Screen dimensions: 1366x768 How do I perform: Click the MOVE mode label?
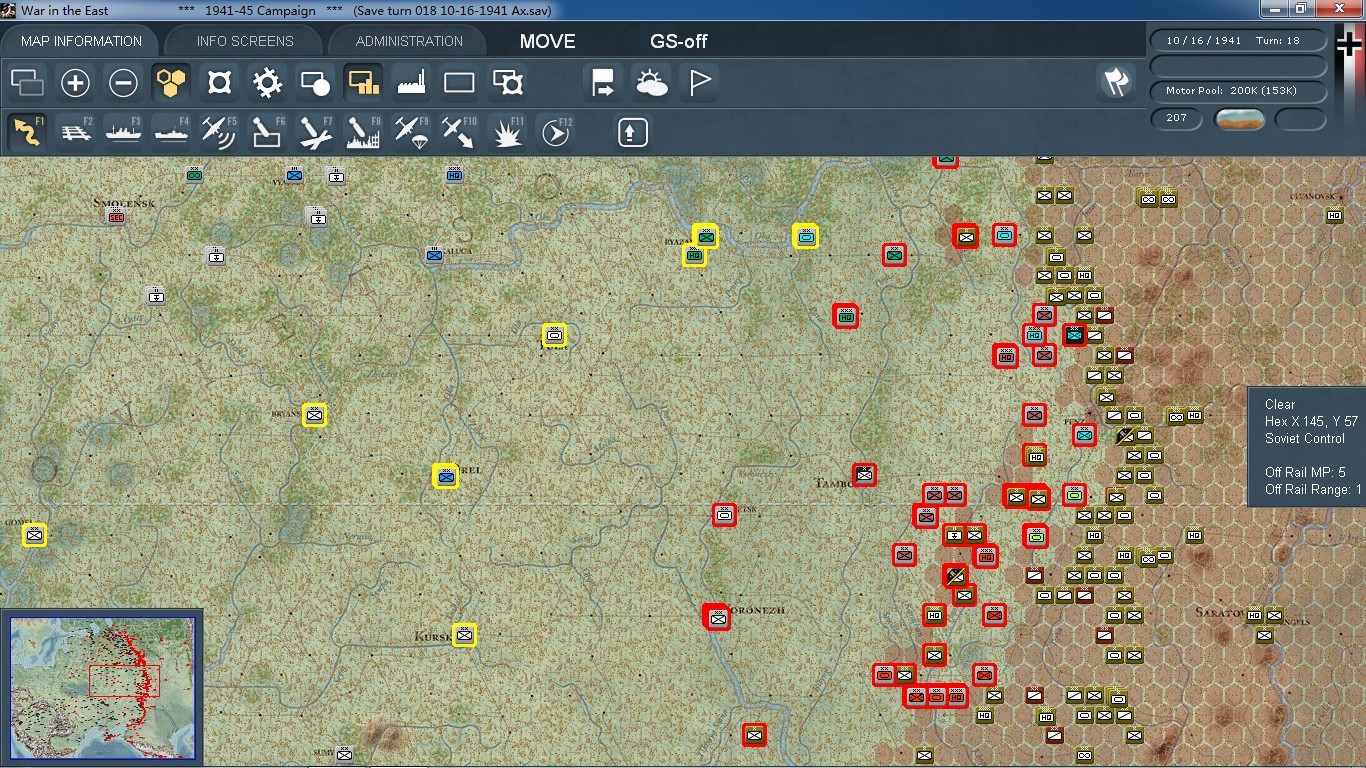547,41
